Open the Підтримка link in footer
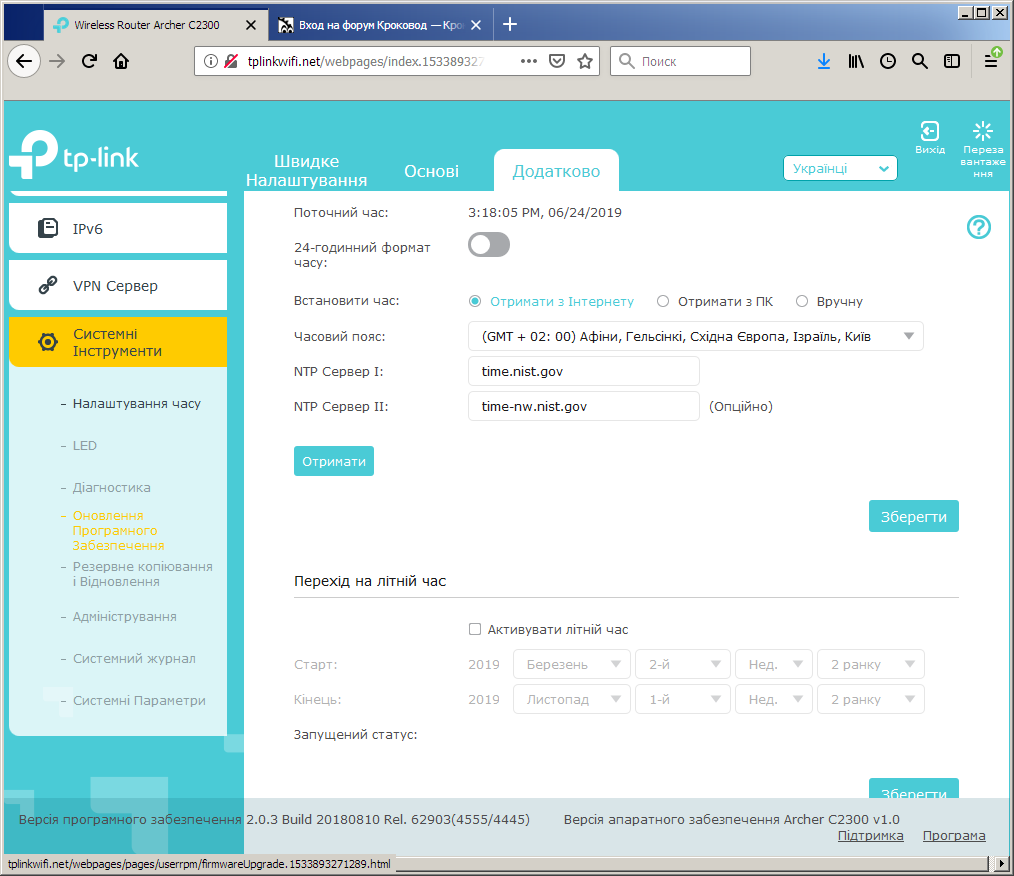 pos(870,835)
